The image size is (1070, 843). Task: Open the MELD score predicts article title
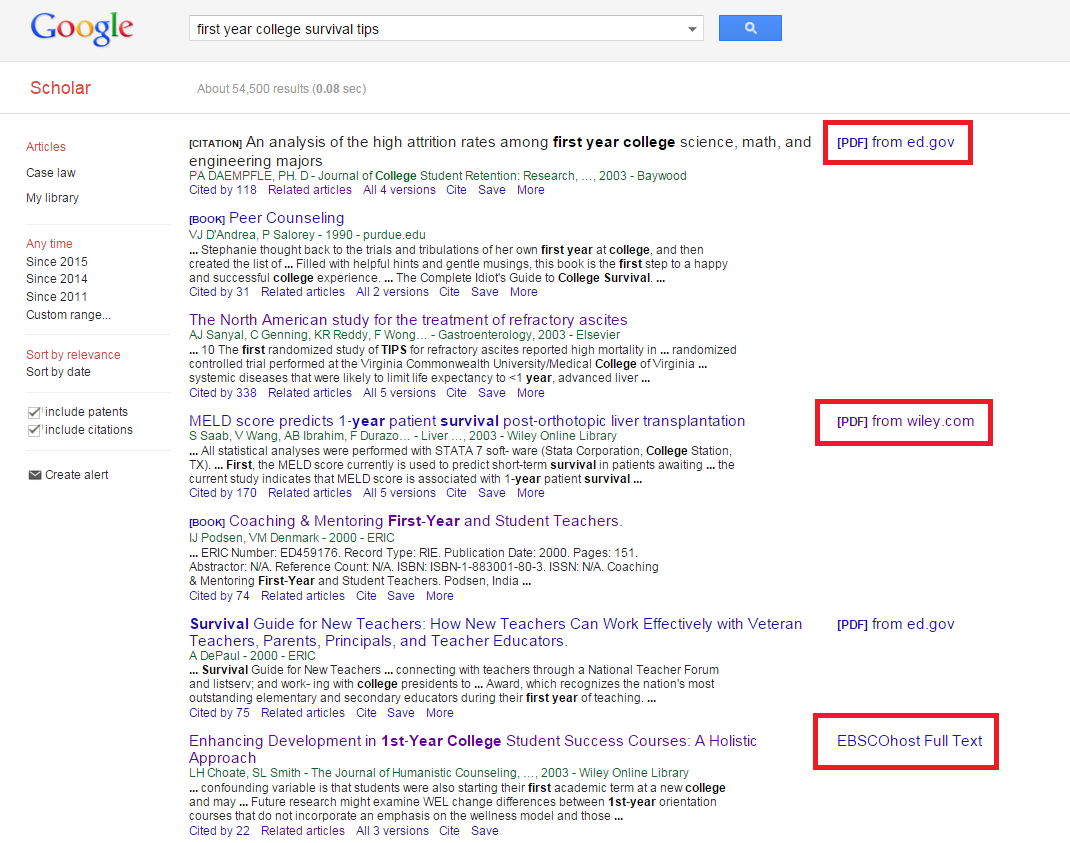click(467, 421)
